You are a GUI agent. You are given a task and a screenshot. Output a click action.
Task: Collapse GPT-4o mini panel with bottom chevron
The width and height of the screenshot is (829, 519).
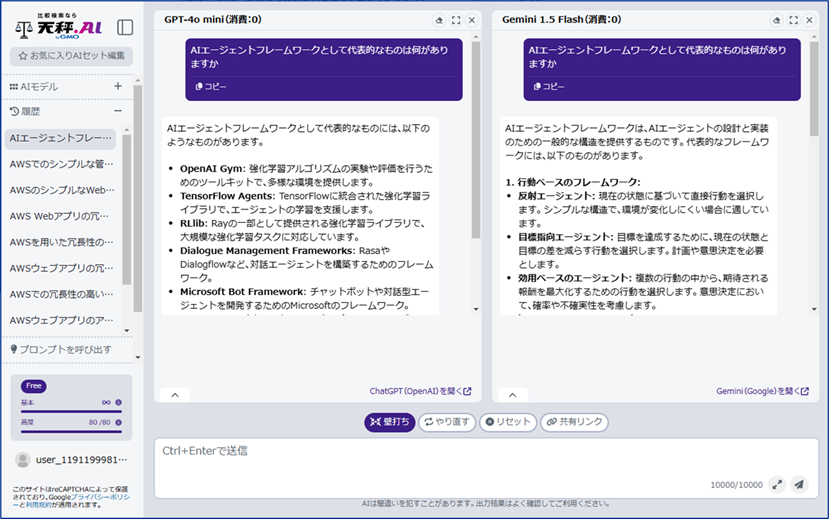click(x=175, y=395)
